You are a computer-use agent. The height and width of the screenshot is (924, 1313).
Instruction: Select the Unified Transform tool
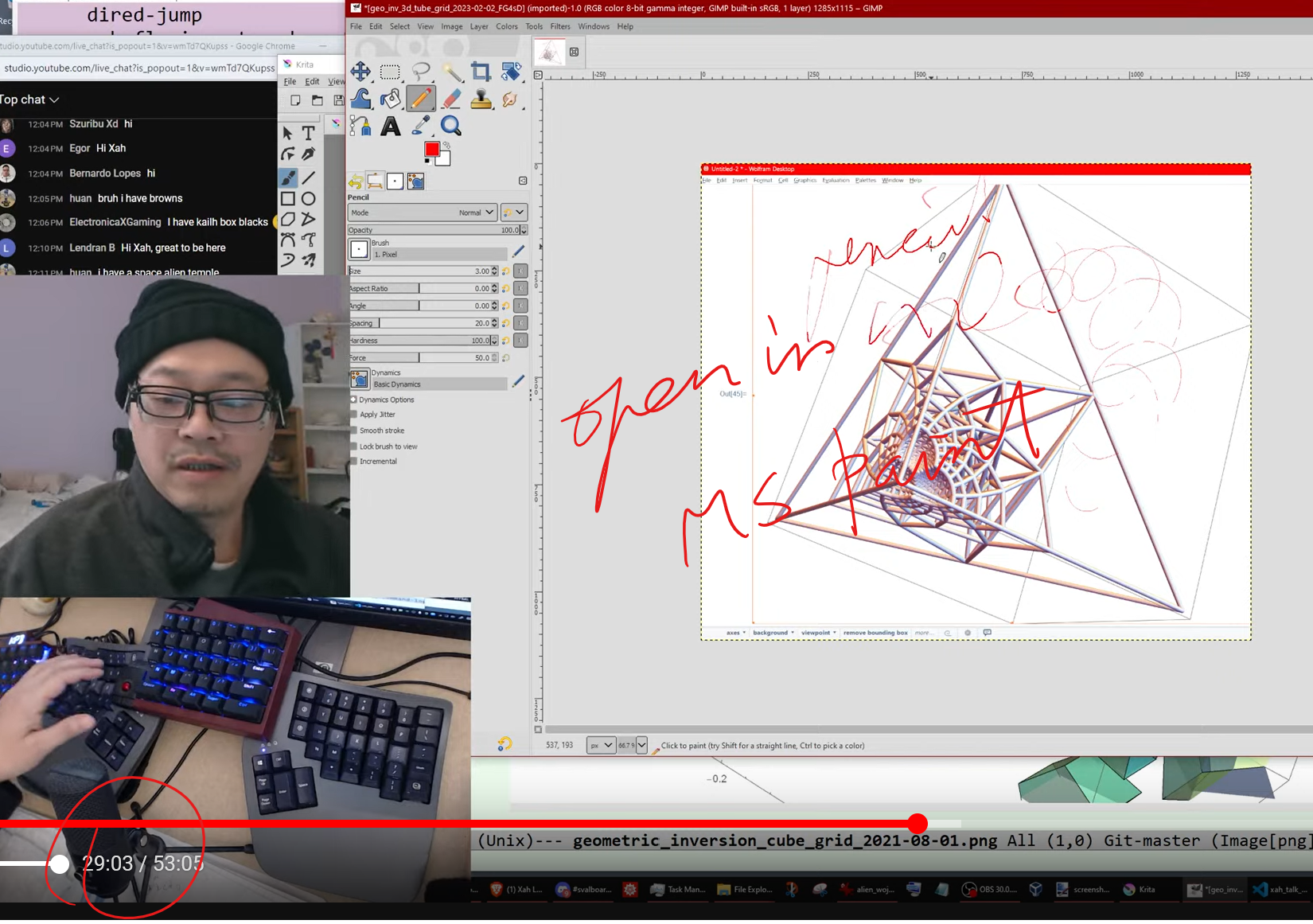pyautogui.click(x=511, y=72)
